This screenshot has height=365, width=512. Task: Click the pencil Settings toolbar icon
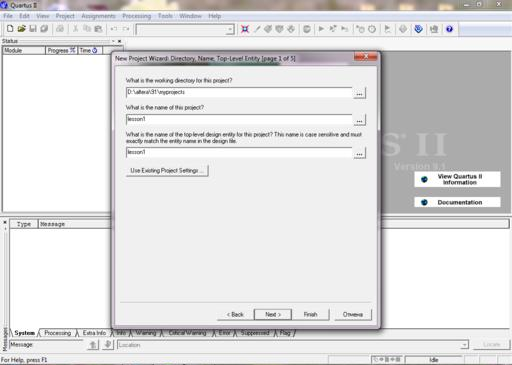[257, 29]
